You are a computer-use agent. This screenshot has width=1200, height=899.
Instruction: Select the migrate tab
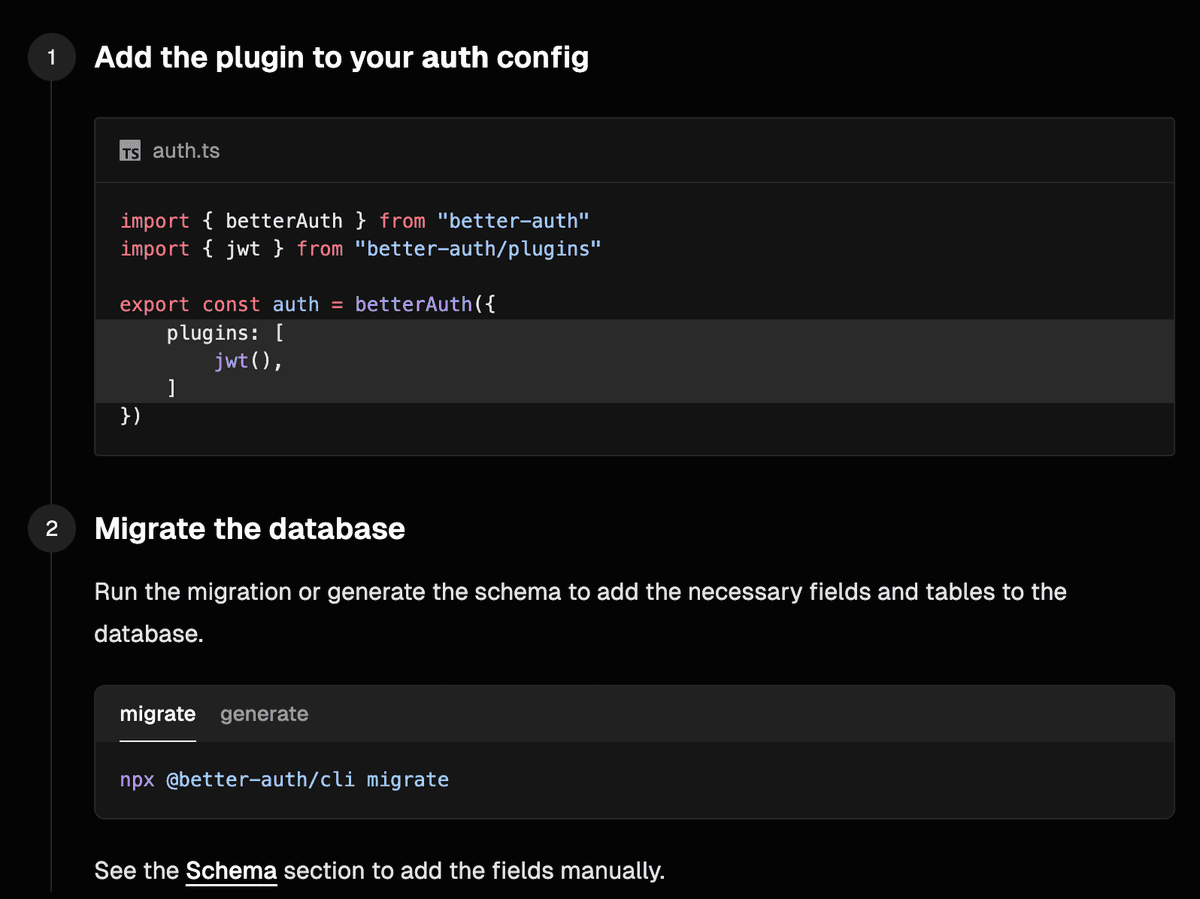click(x=157, y=714)
